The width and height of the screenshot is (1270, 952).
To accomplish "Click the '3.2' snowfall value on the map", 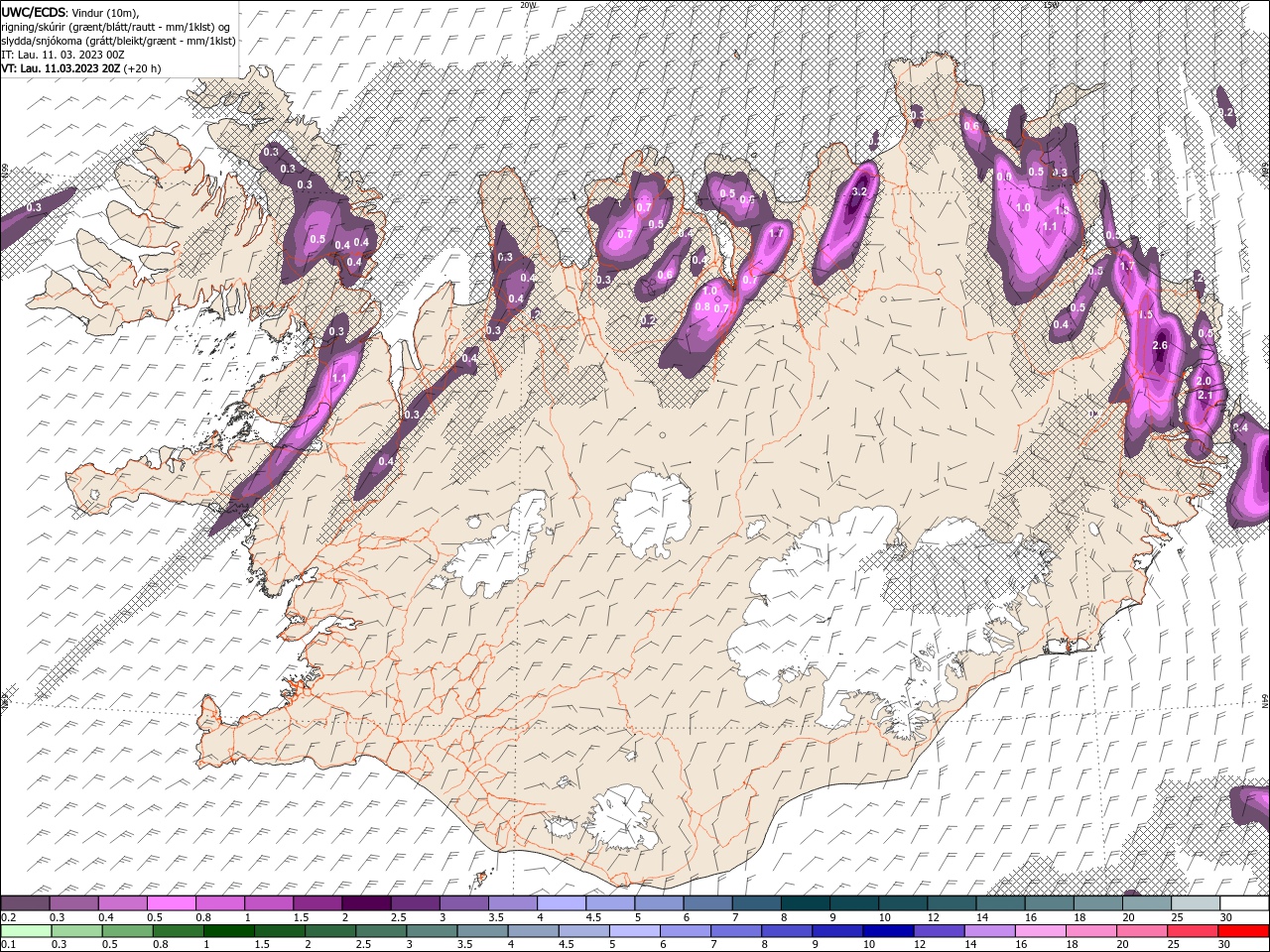I will pos(860,192).
